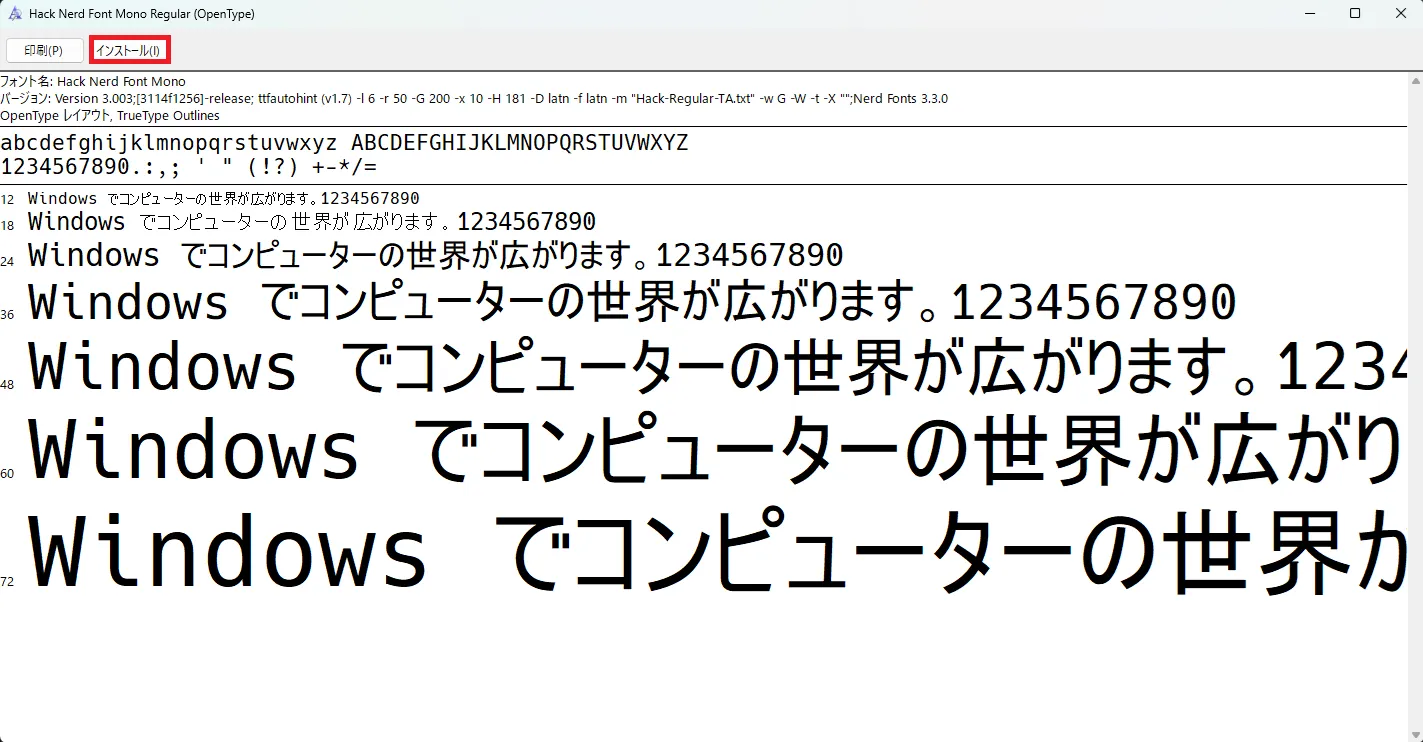The width and height of the screenshot is (1423, 742).
Task: Close the Hack Nerd Font window
Action: click(1400, 14)
